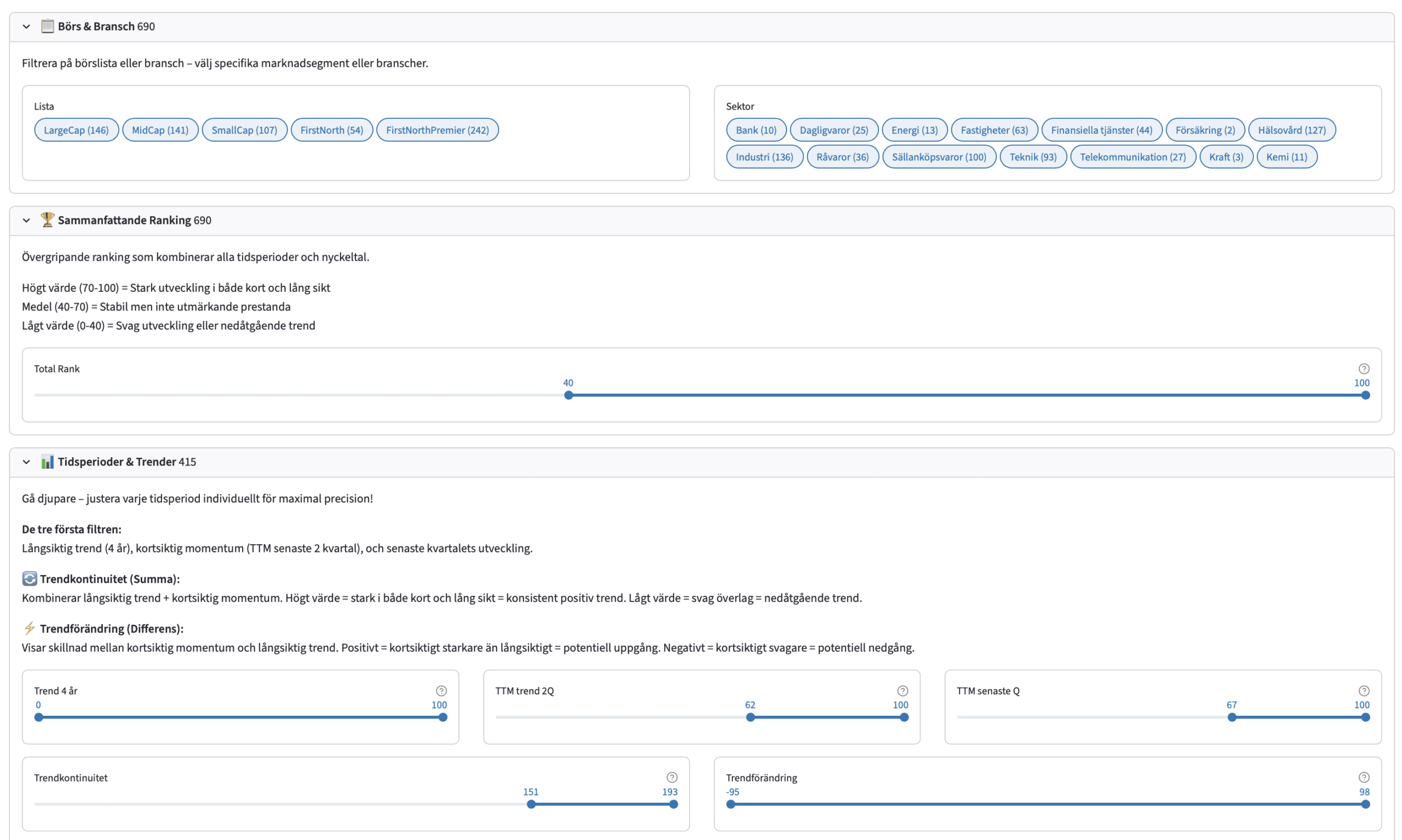1402x840 pixels.
Task: Click trophy icon in Sammanfattande Ranking header
Action: coord(48,220)
